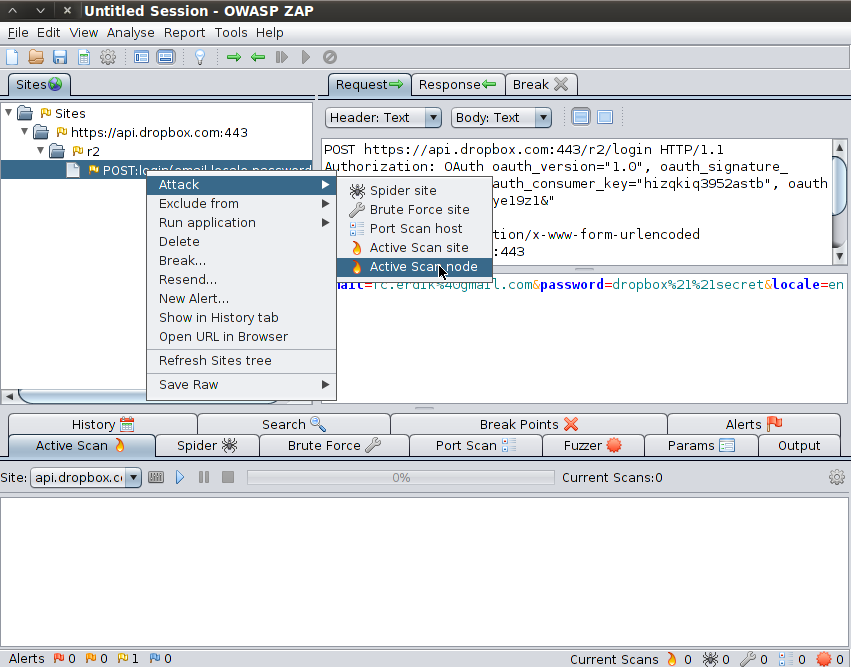
Task: Click the continue play toolbar icon
Action: pyautogui.click(x=306, y=57)
